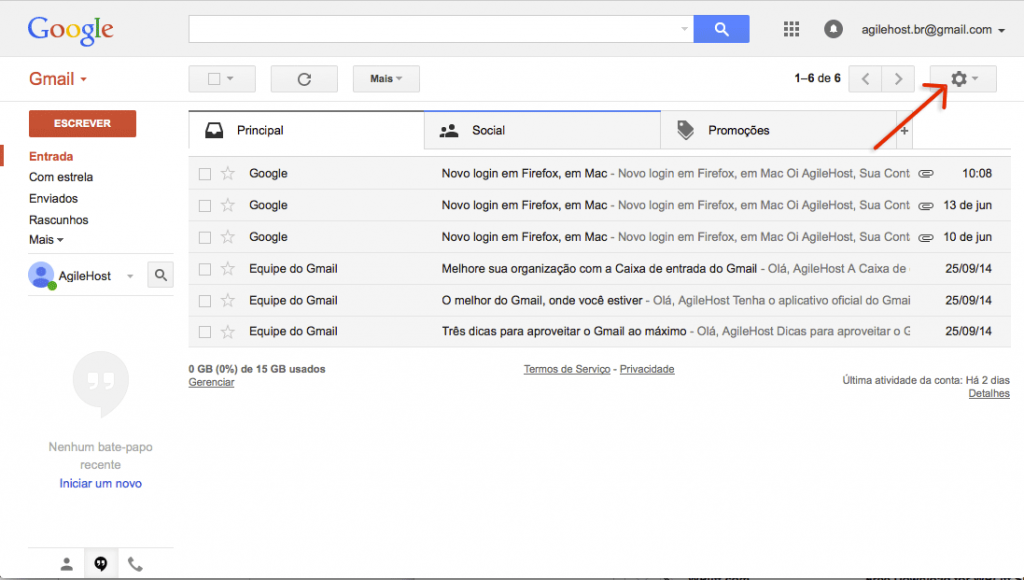Click the 10:08 email timestamp
This screenshot has width=1024, height=580.
click(x=977, y=174)
